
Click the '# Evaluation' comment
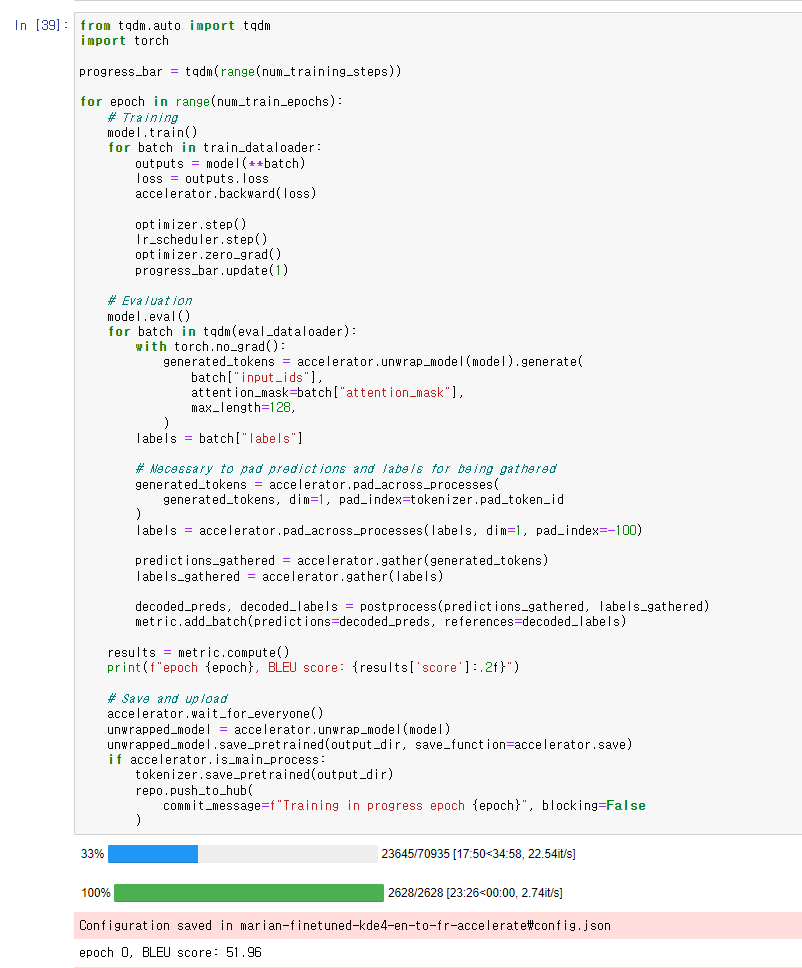click(x=150, y=301)
